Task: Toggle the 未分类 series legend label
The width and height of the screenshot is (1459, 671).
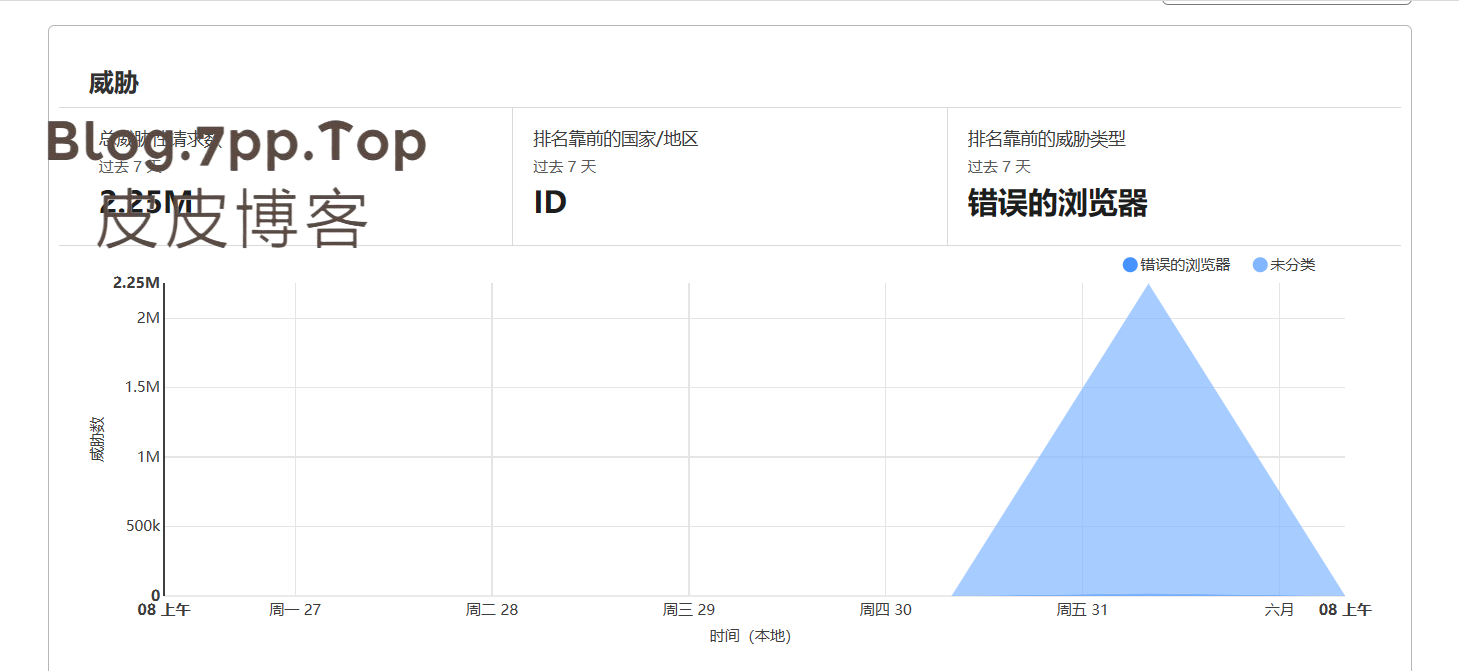Action: click(1292, 265)
